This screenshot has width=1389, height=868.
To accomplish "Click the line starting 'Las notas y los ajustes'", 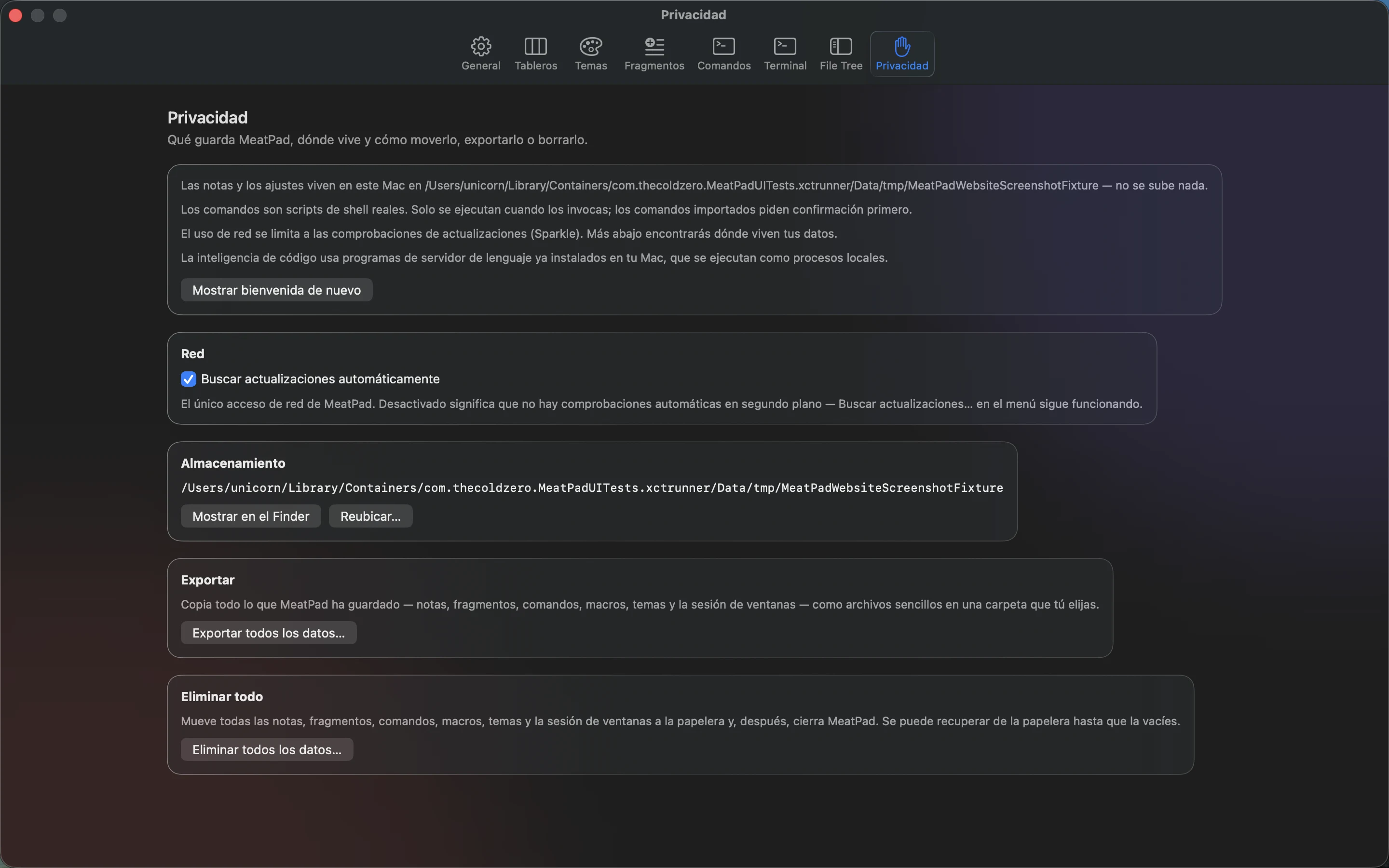I will click(694, 186).
